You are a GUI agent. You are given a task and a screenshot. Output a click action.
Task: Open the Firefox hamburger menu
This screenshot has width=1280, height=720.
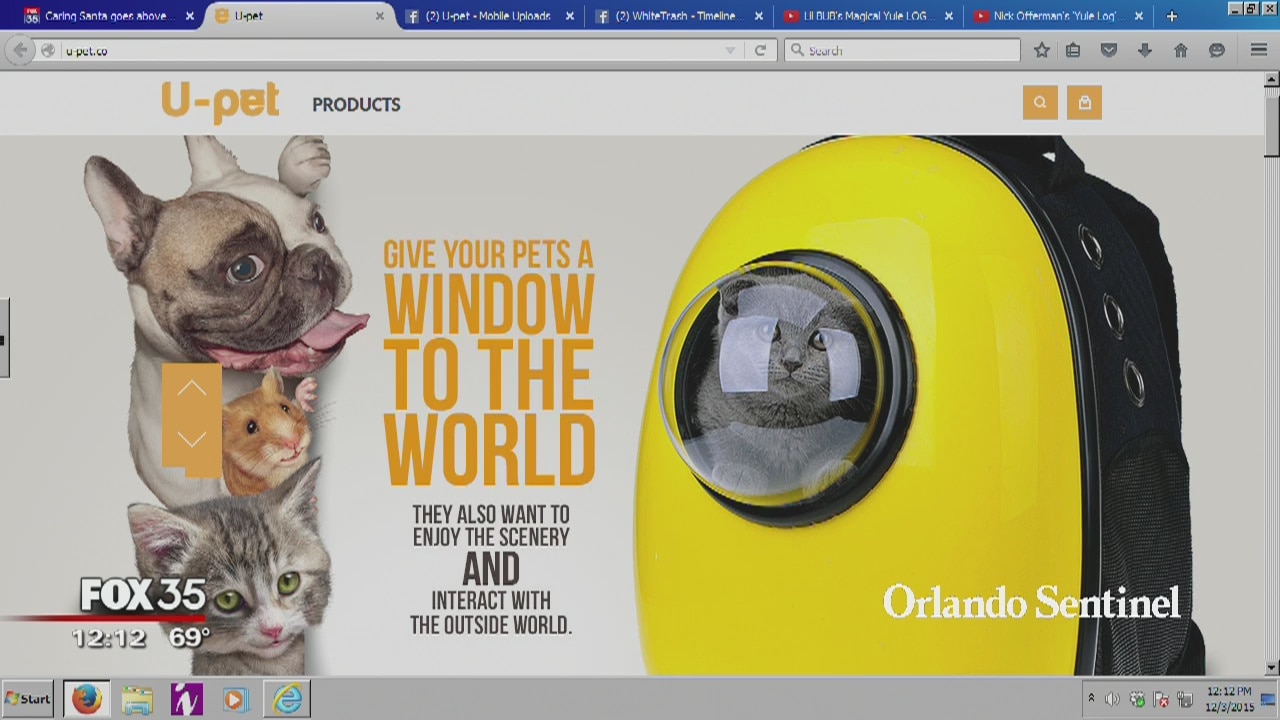tap(1259, 50)
